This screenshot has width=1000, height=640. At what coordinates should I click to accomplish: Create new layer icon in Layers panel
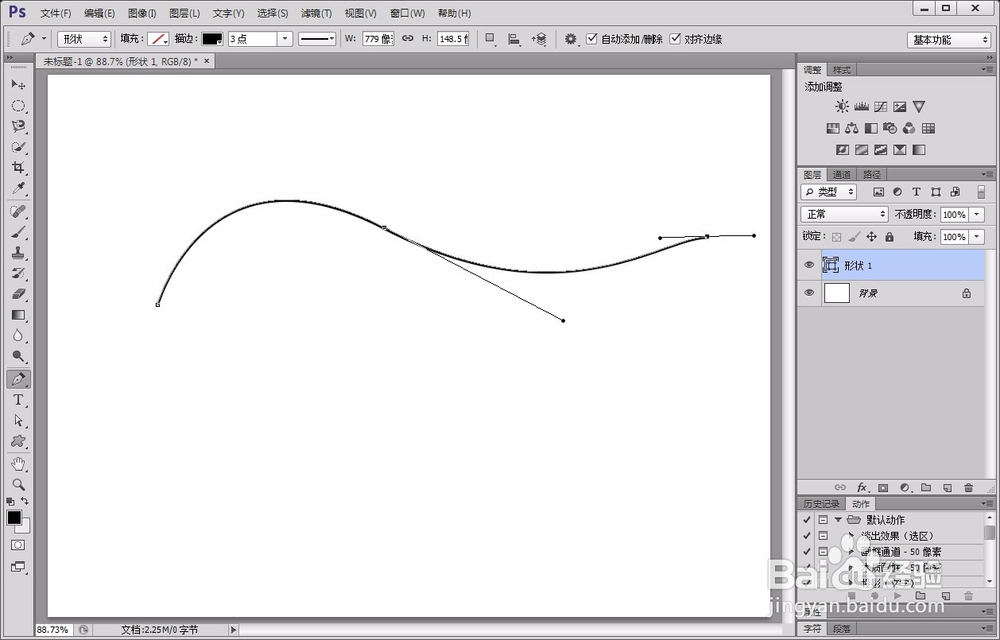(x=948, y=488)
